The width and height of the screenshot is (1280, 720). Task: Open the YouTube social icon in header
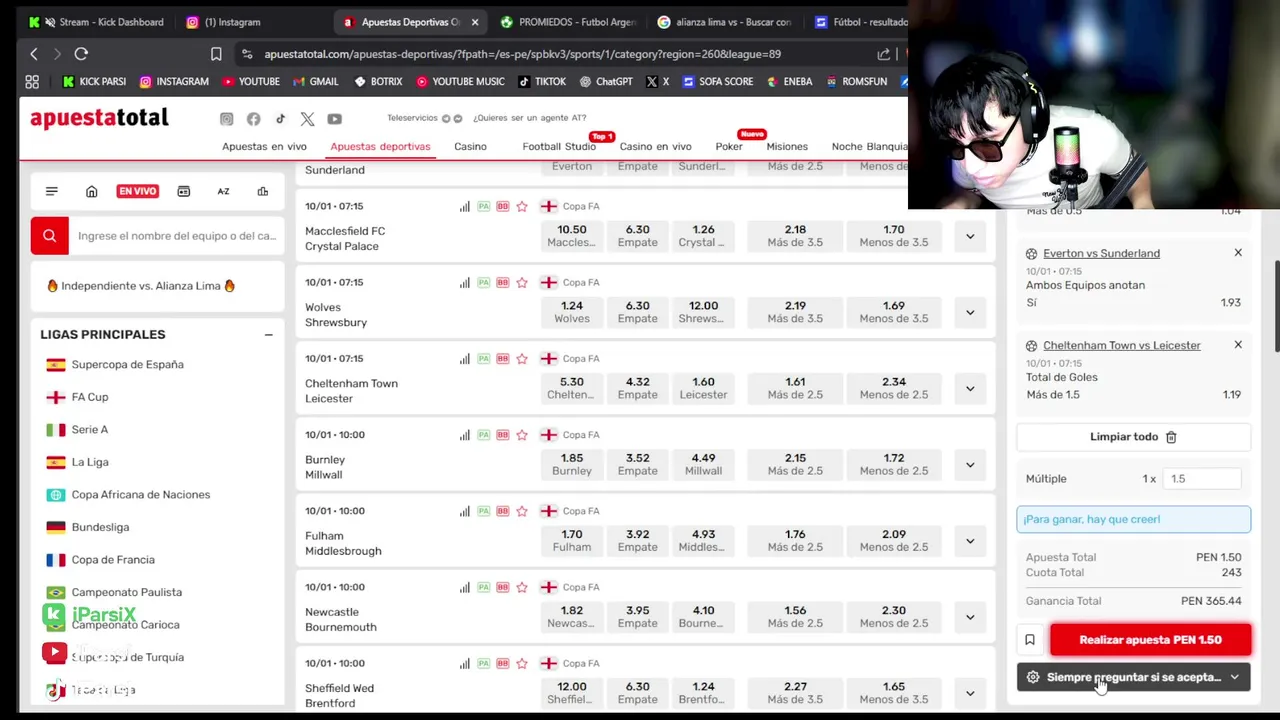tap(334, 119)
